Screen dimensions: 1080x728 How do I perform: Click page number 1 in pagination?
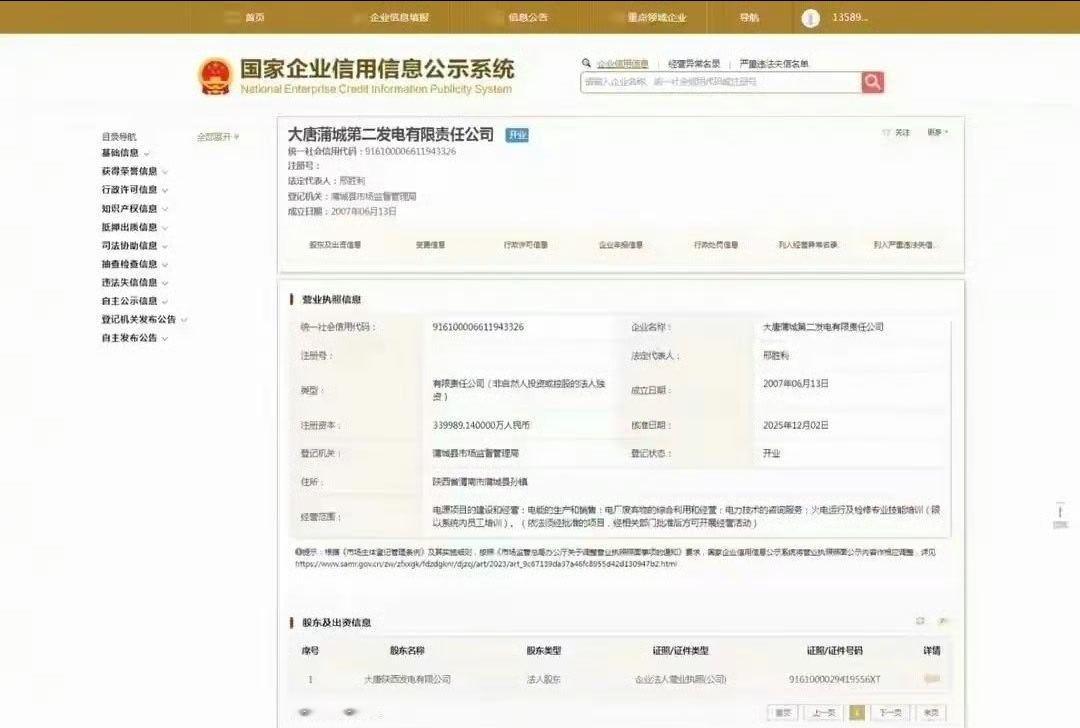[857, 713]
